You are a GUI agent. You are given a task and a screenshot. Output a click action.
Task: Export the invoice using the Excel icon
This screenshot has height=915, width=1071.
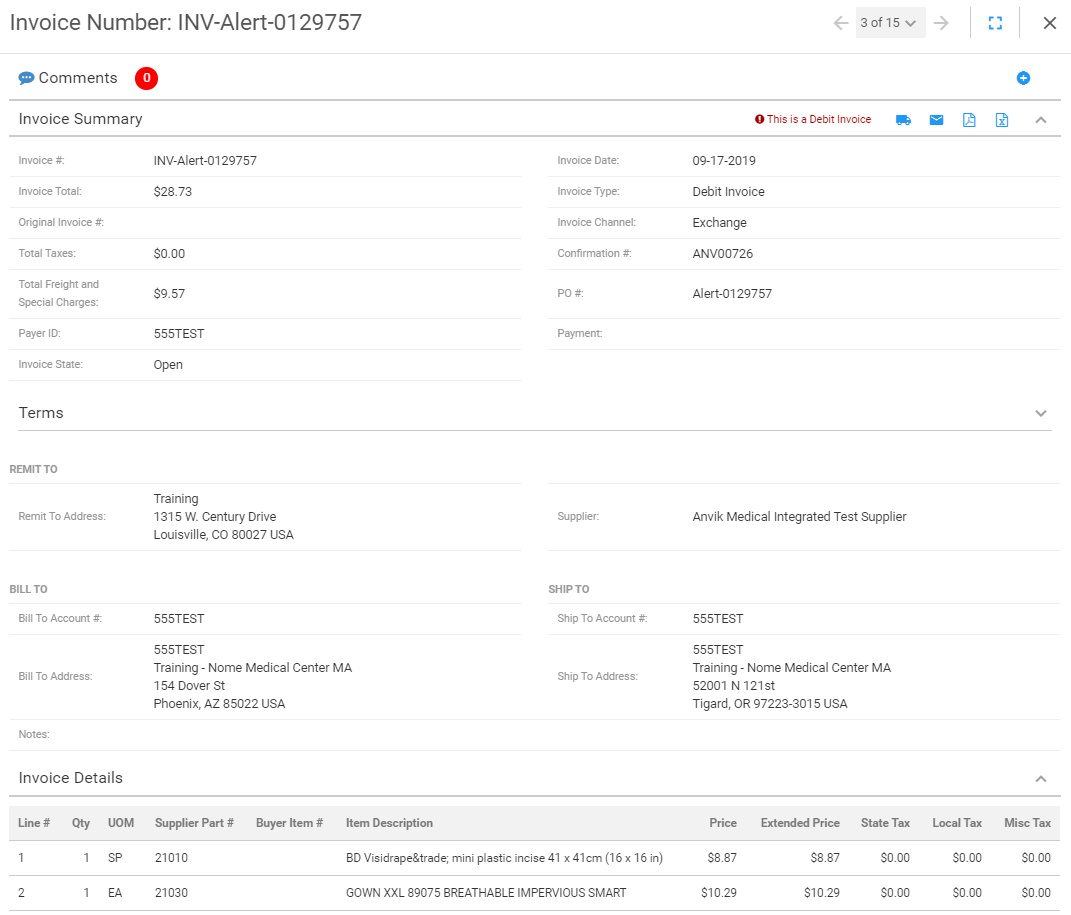pyautogui.click(x=1002, y=119)
